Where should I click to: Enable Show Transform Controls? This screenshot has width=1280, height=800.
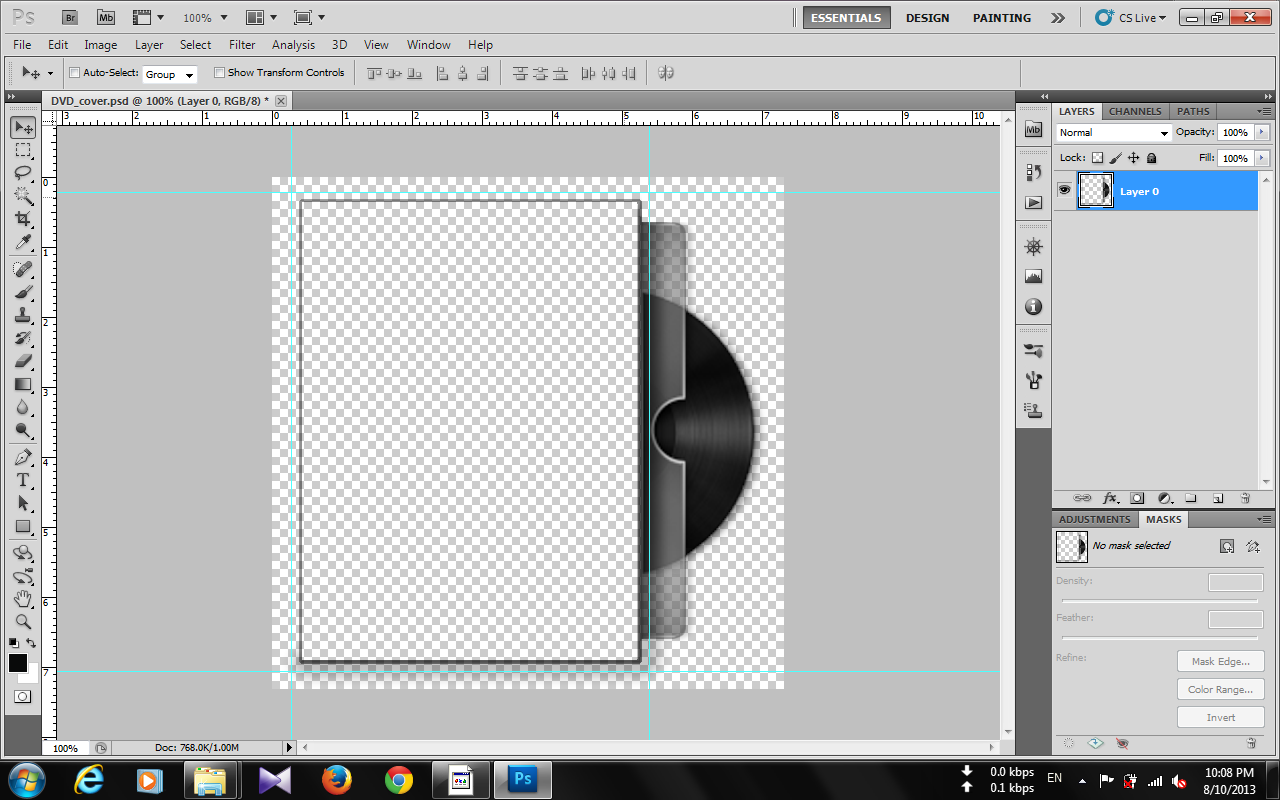coord(219,72)
